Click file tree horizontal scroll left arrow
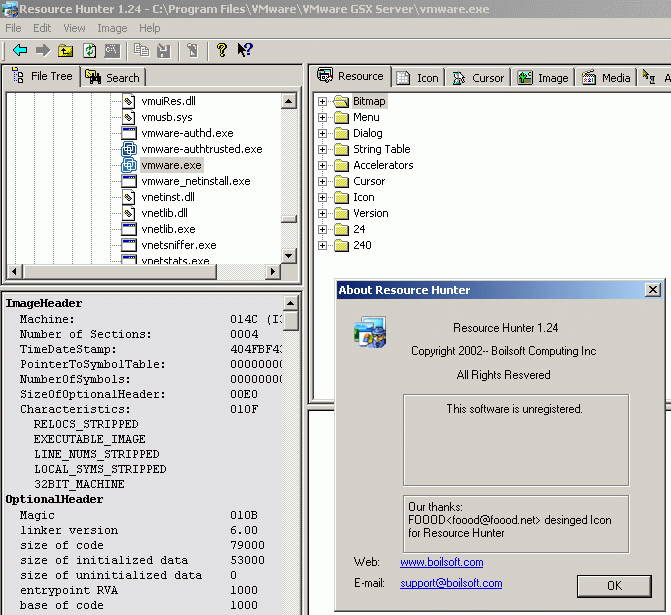The height and width of the screenshot is (615, 671). (x=15, y=271)
